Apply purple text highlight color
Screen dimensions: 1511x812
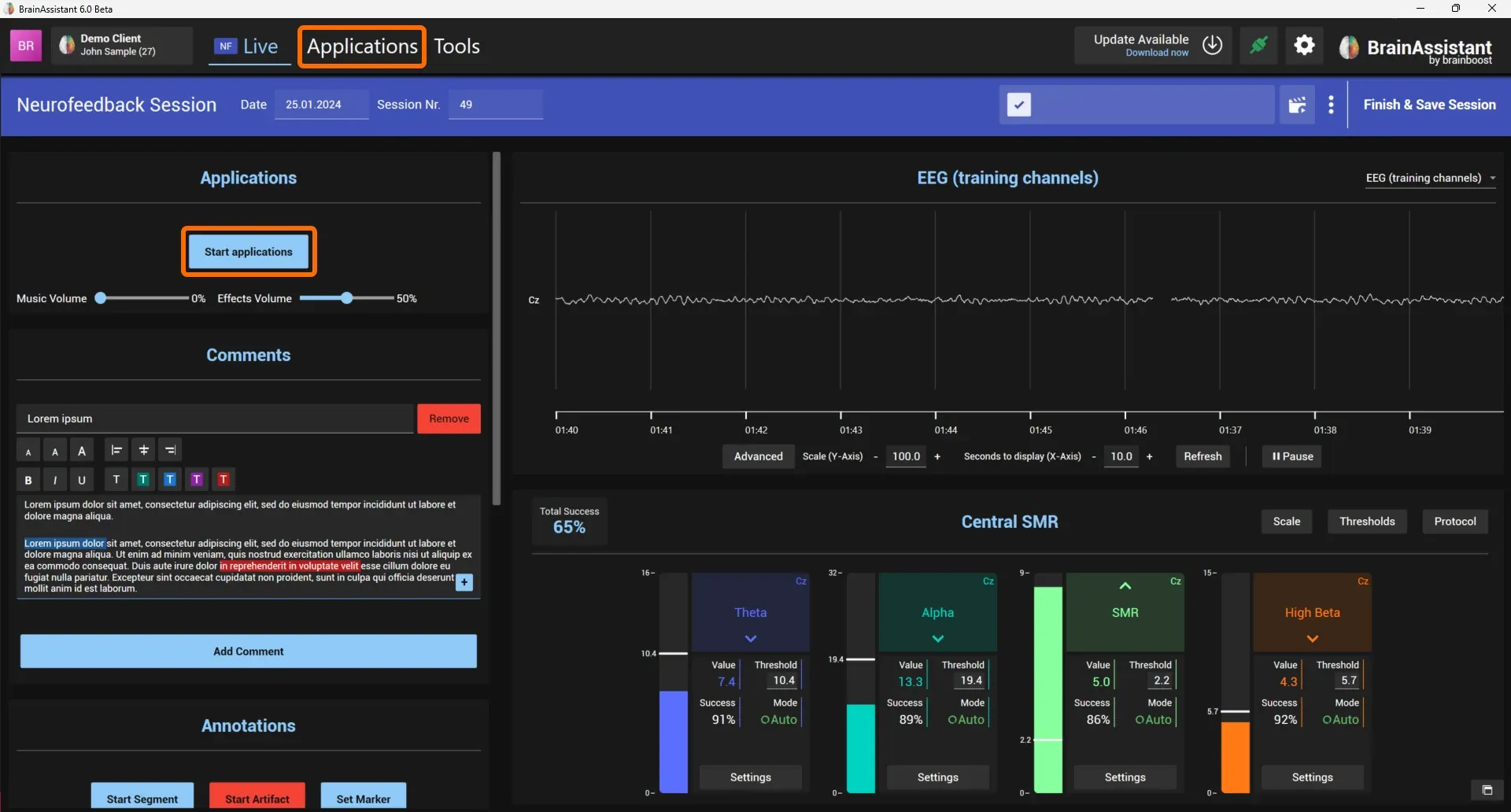coord(197,479)
